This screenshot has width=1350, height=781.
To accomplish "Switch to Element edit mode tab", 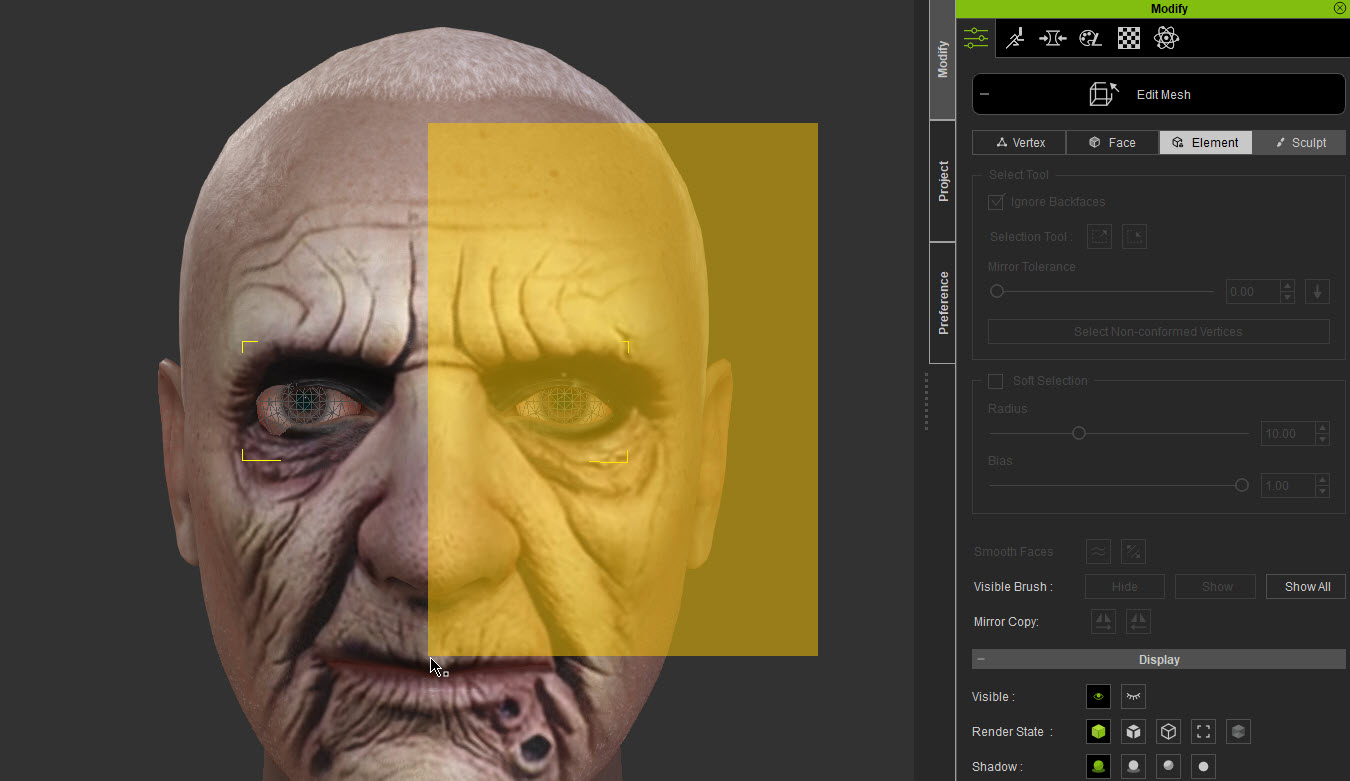I will pyautogui.click(x=1205, y=143).
